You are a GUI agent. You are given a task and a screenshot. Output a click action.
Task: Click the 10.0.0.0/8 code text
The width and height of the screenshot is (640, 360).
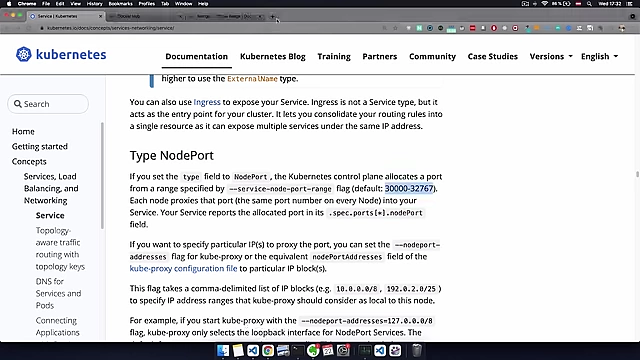pyautogui.click(x=356, y=289)
